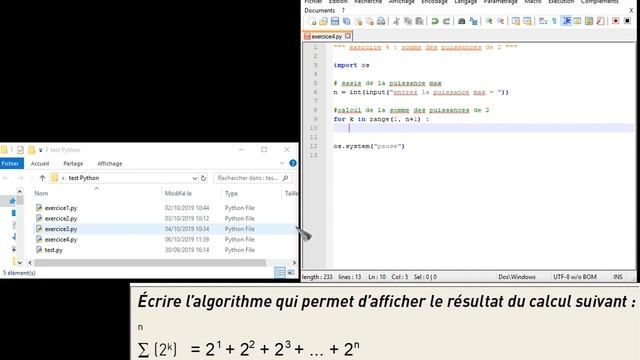Image resolution: width=640 pixels, height=360 pixels.
Task: Click the Open file icon in Notepad++
Action: pyautogui.click(x=323, y=21)
